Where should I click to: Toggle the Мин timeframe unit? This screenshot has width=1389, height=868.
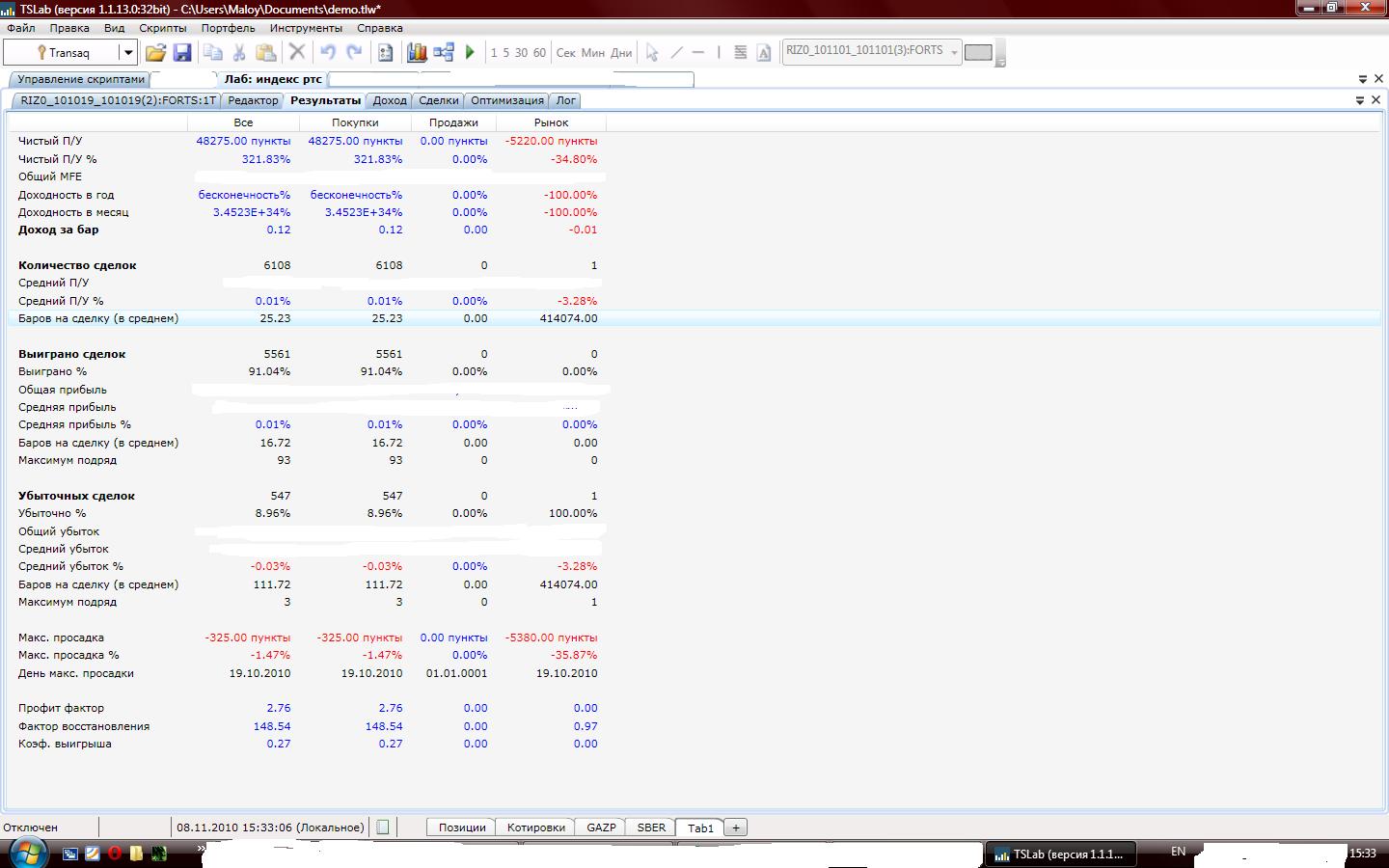[592, 53]
